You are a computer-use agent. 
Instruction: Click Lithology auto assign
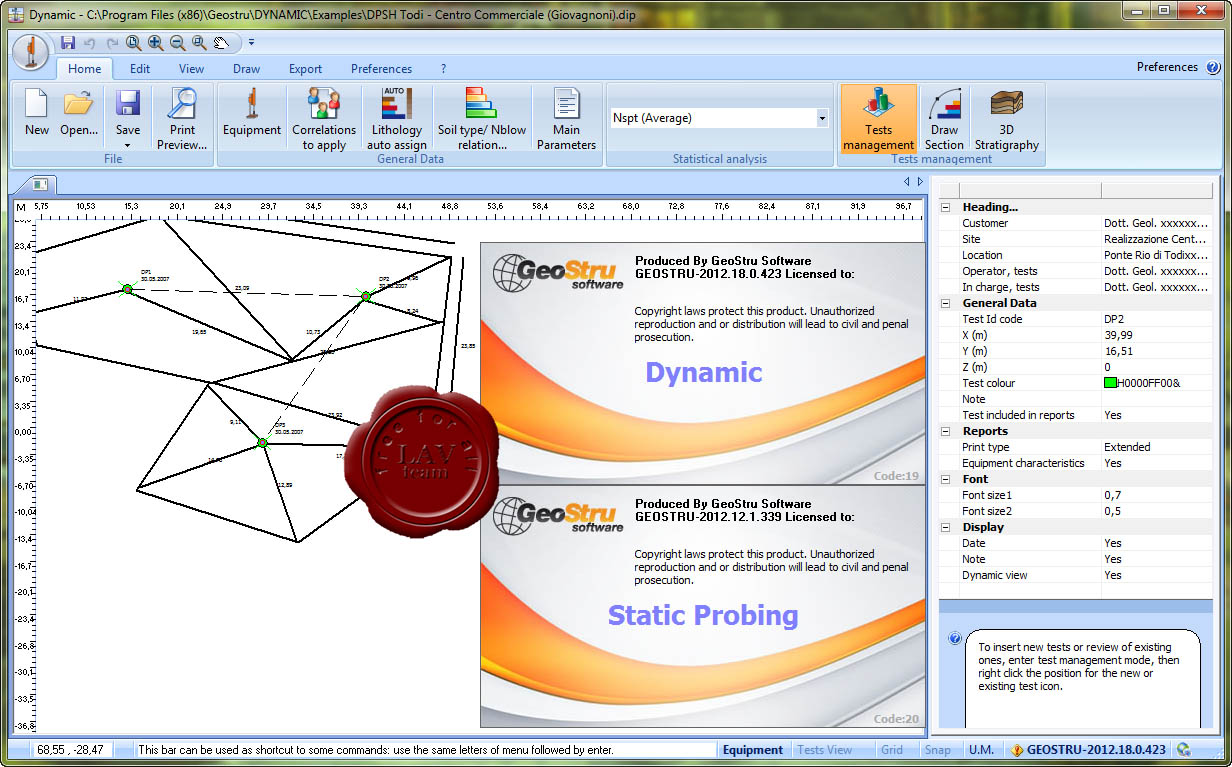pyautogui.click(x=397, y=117)
